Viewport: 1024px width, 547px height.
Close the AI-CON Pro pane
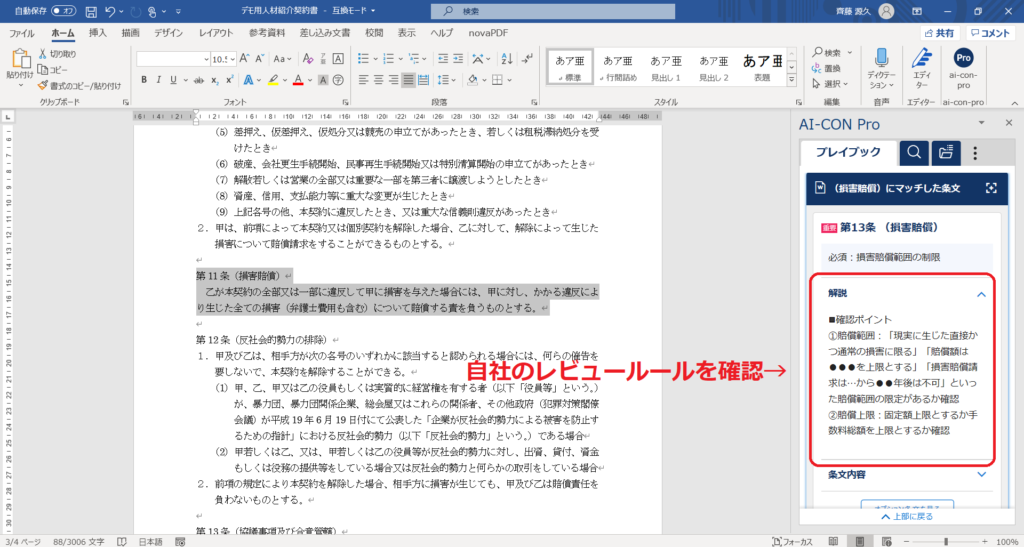(1008, 122)
